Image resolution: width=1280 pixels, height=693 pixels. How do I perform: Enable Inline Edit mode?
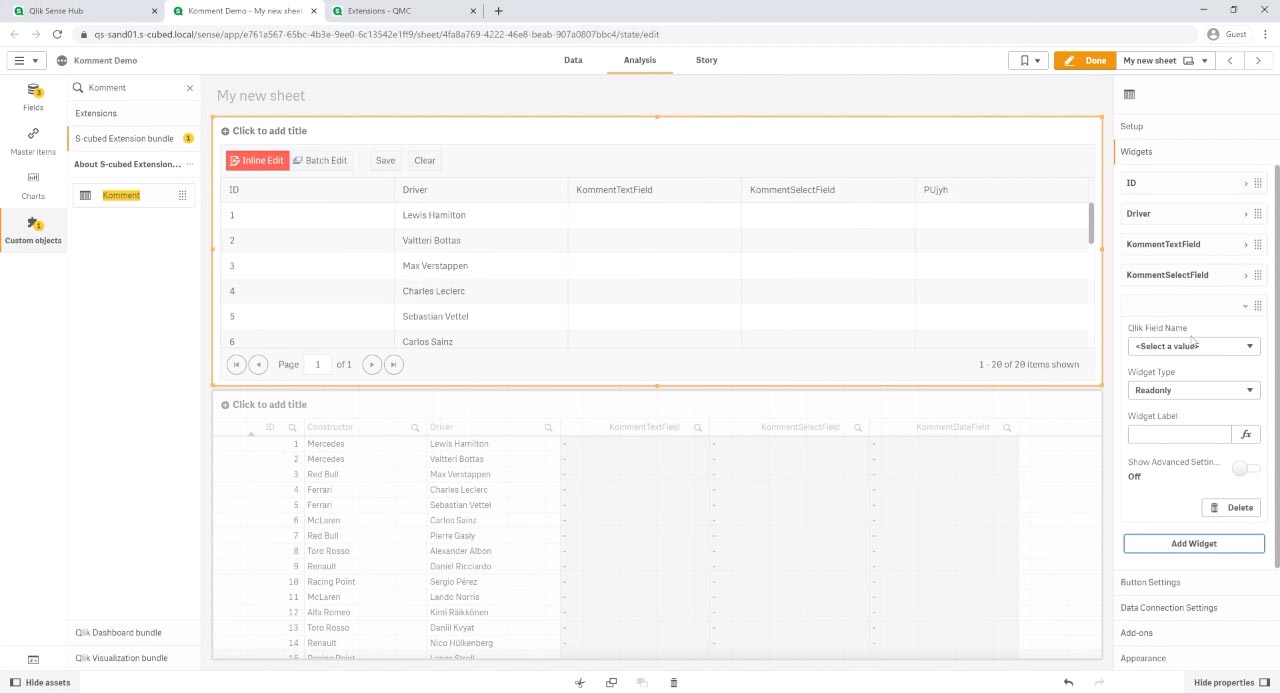point(257,160)
